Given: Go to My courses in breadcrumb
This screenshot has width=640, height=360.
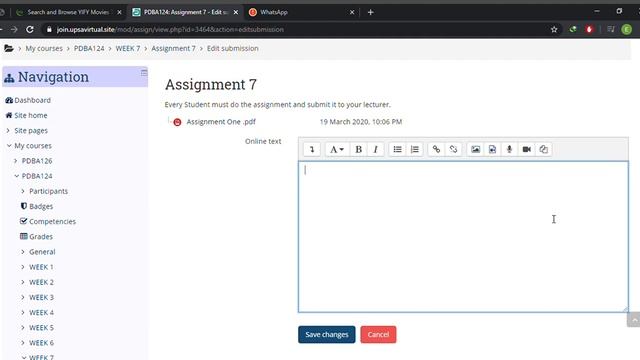Looking at the screenshot, I should 44,48.
